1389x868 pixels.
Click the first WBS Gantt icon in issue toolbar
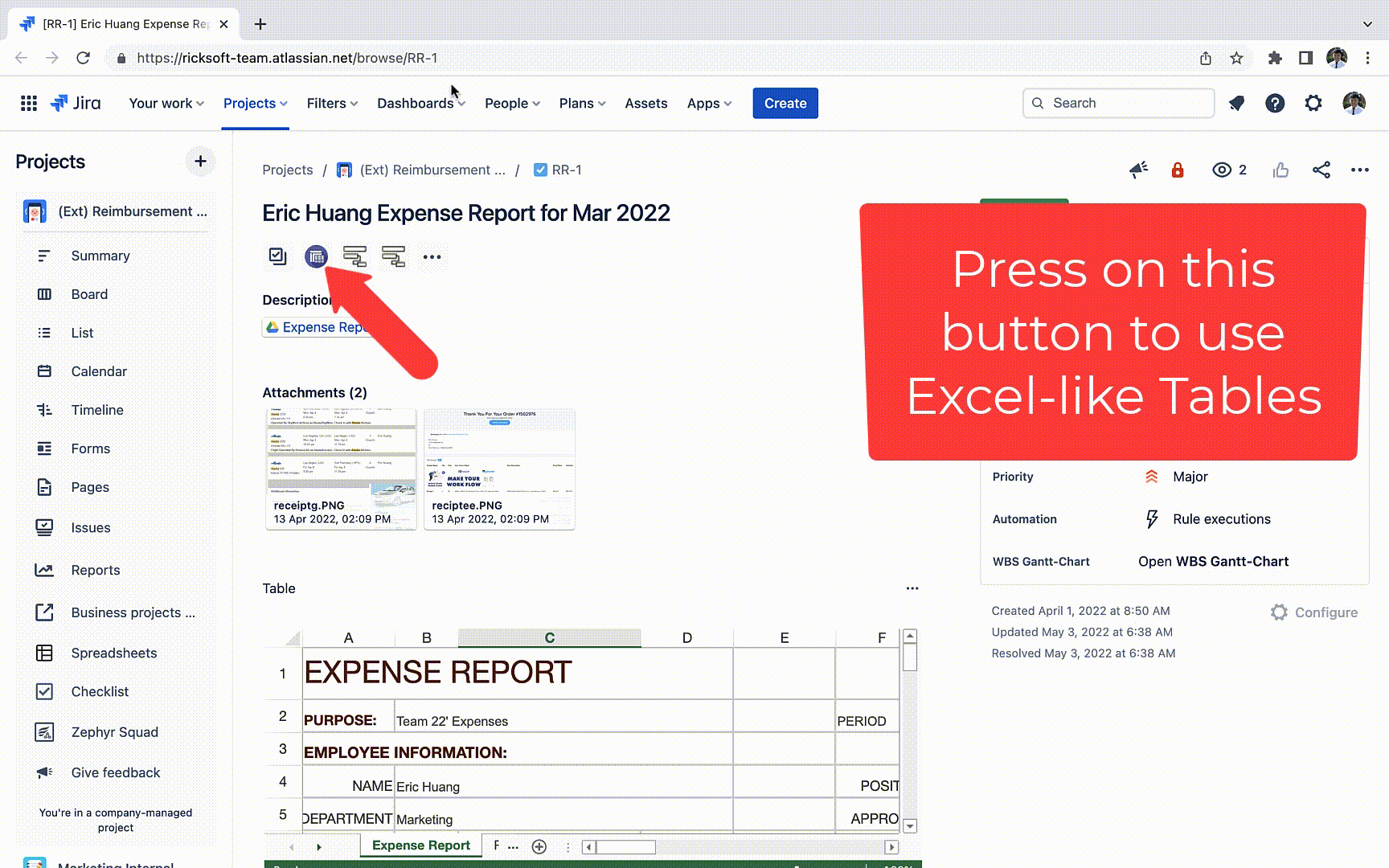coord(354,256)
